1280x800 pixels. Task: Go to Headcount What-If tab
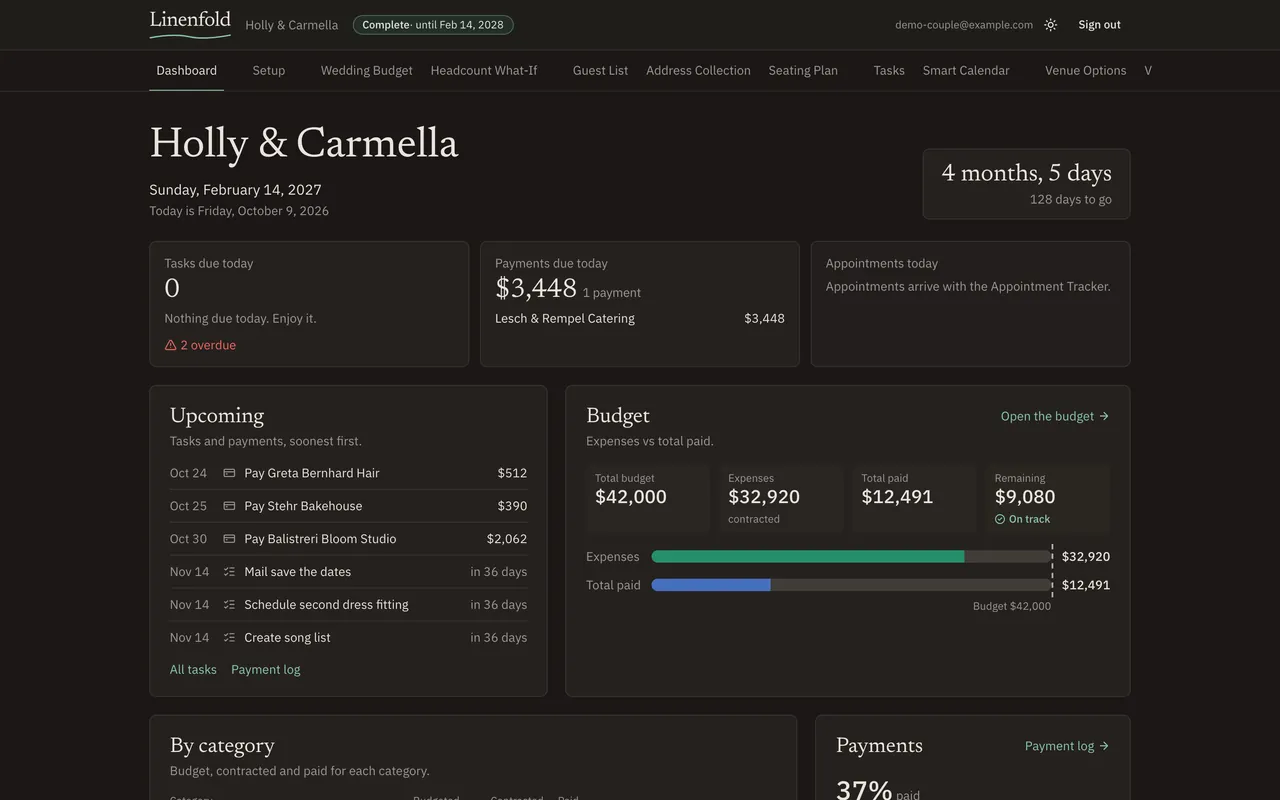(484, 70)
